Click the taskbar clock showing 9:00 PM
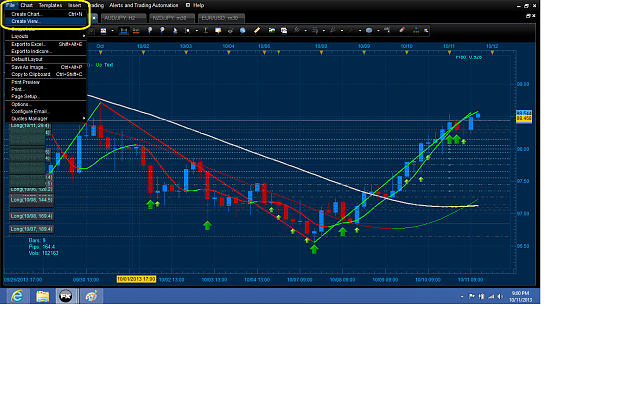The image size is (625, 414). tap(521, 296)
